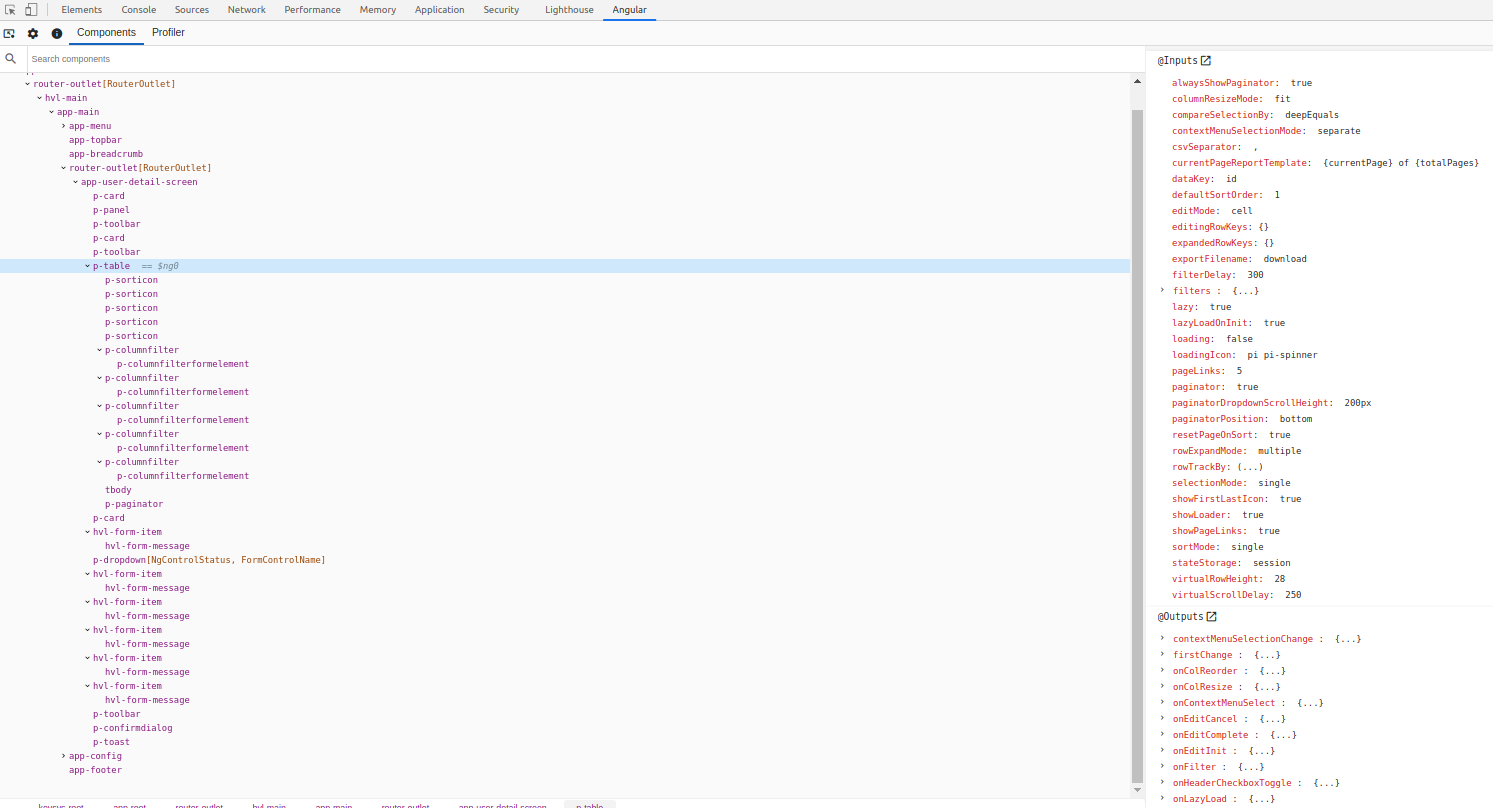Select the tbody node under p-table
Image resolution: width=1493 pixels, height=808 pixels.
(x=118, y=490)
